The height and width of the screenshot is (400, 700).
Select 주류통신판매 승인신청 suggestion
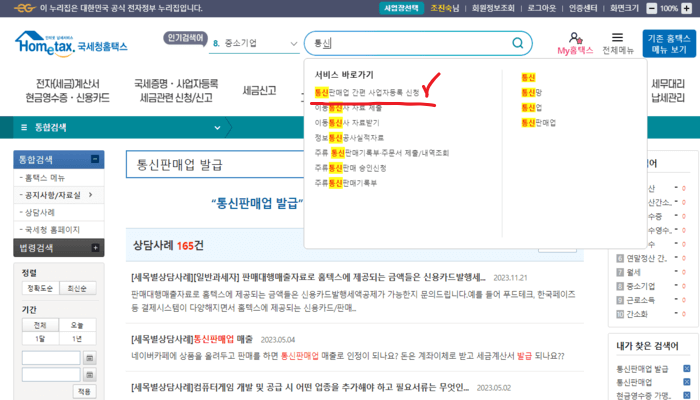click(x=350, y=168)
